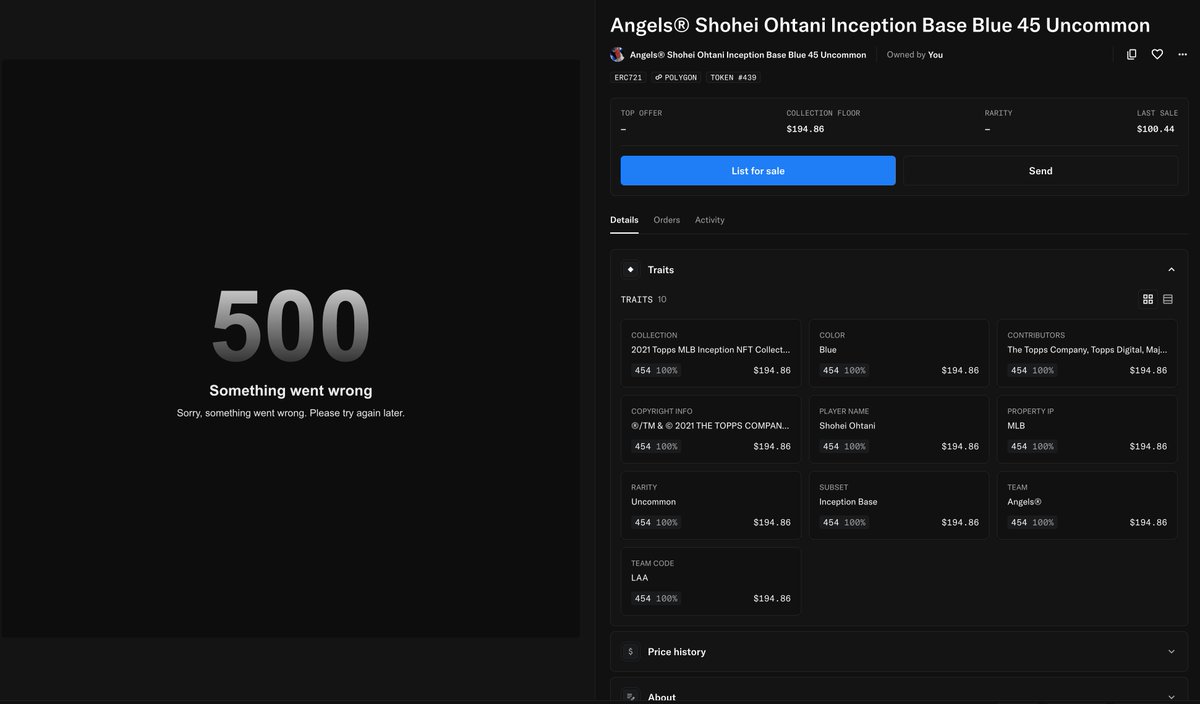Open the COLLECTION trait card
1200x704 pixels.
(711, 353)
